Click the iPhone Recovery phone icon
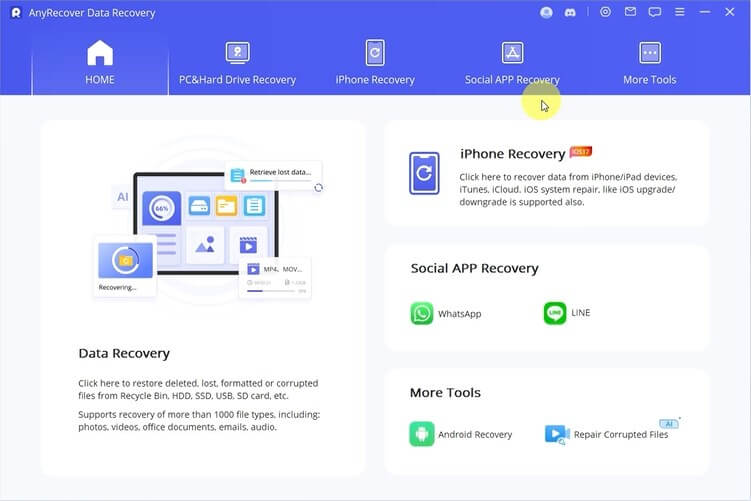The width and height of the screenshot is (751, 501). 424,173
